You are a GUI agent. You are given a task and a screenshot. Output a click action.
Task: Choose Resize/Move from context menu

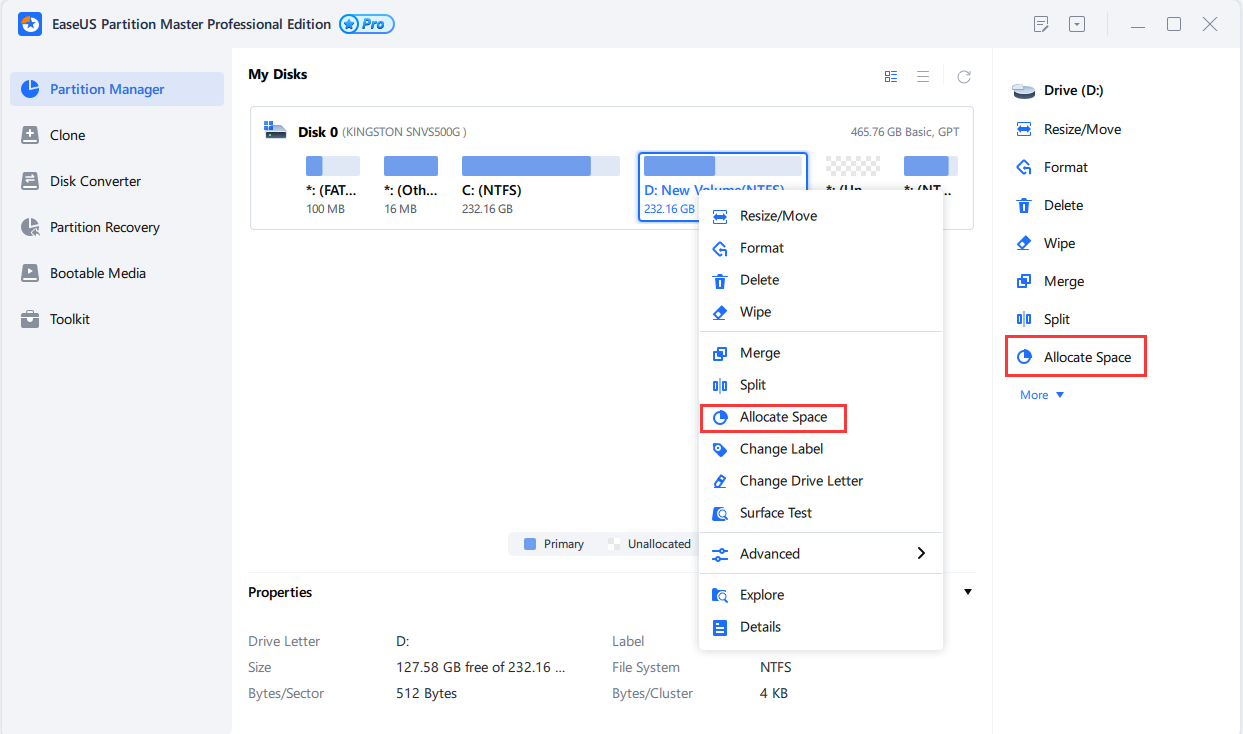click(x=821, y=216)
